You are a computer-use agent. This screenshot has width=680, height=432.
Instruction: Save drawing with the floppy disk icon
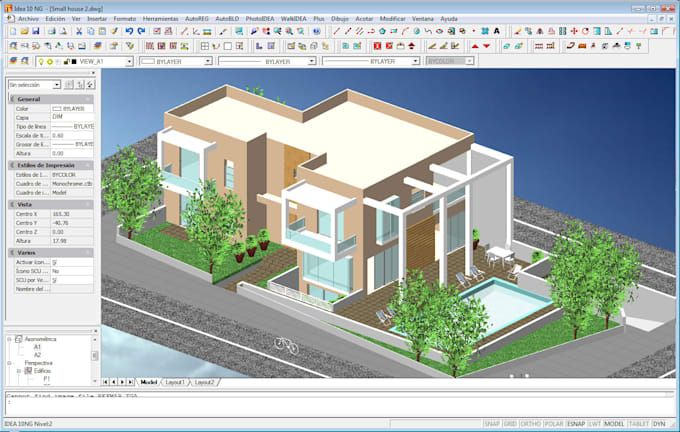point(36,31)
